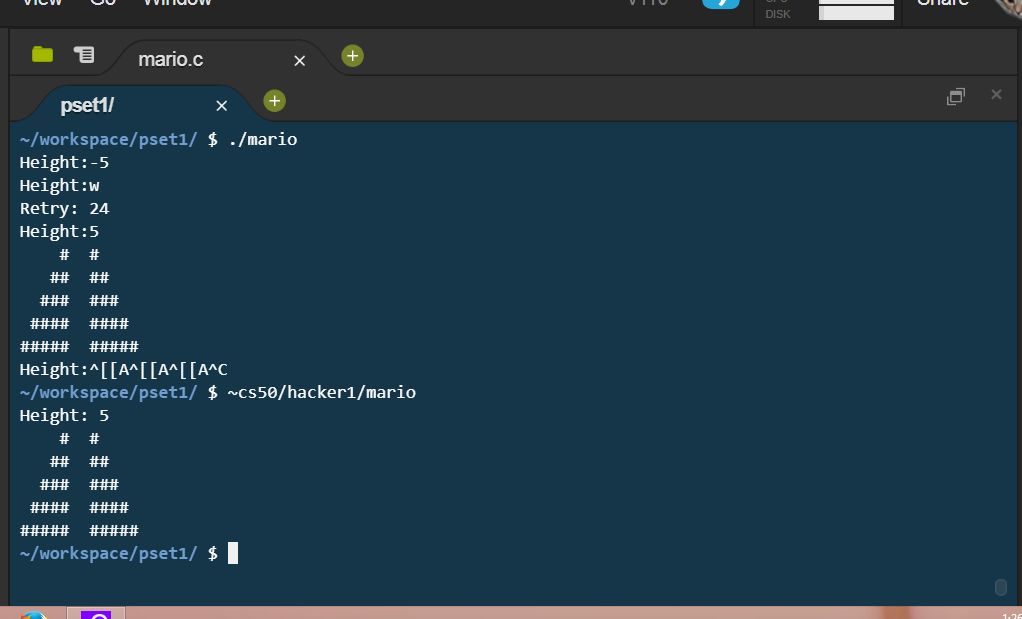1022x619 pixels.
Task: Click the "Retry: 24" line
Action: pyautogui.click(x=64, y=209)
